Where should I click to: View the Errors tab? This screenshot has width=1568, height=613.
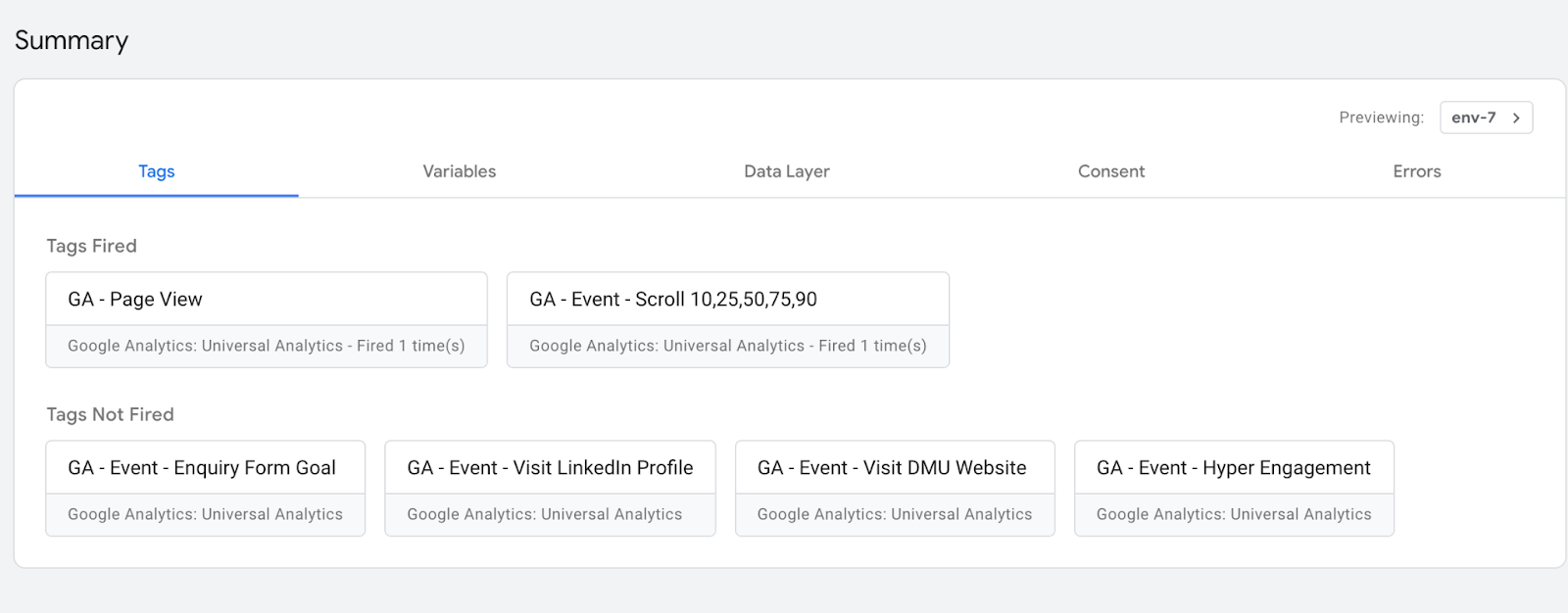(1416, 171)
